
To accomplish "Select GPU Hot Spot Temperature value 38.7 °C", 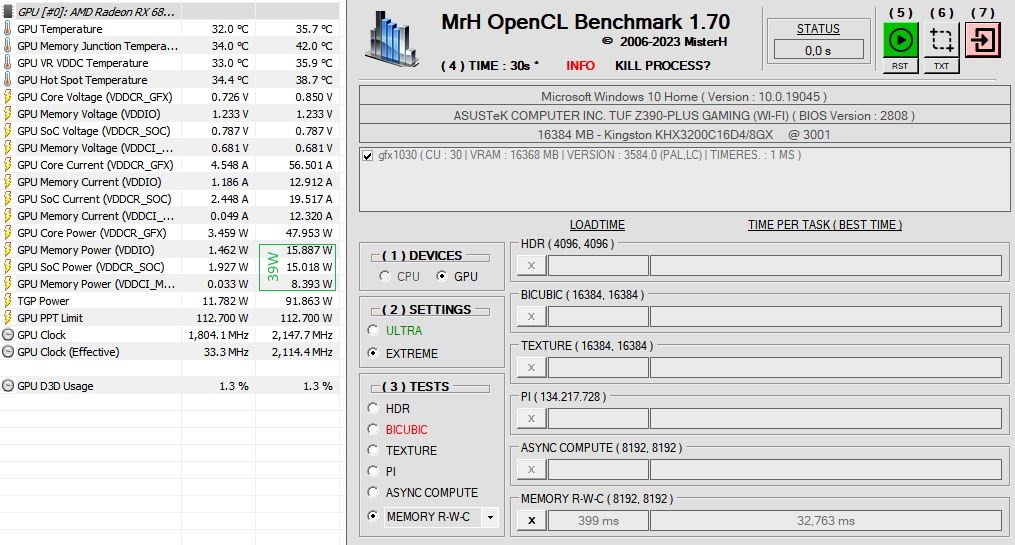I will click(314, 80).
